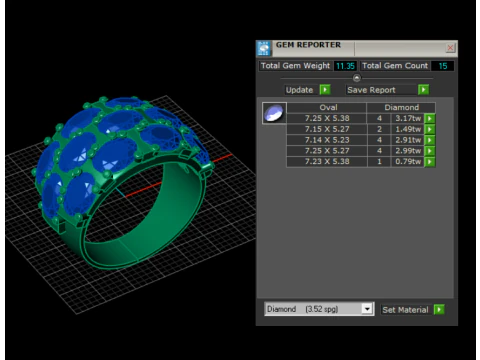Click the 0.79tw weight cell
The height and width of the screenshot is (360, 480).
[408, 161]
